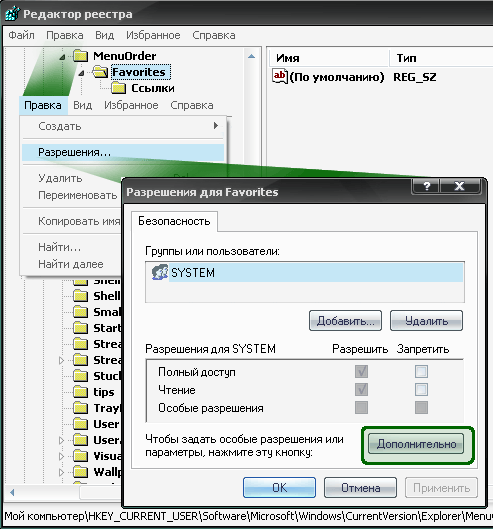The image size is (493, 529).
Task: Open the Справка menu in top menu bar
Action: click(x=214, y=35)
